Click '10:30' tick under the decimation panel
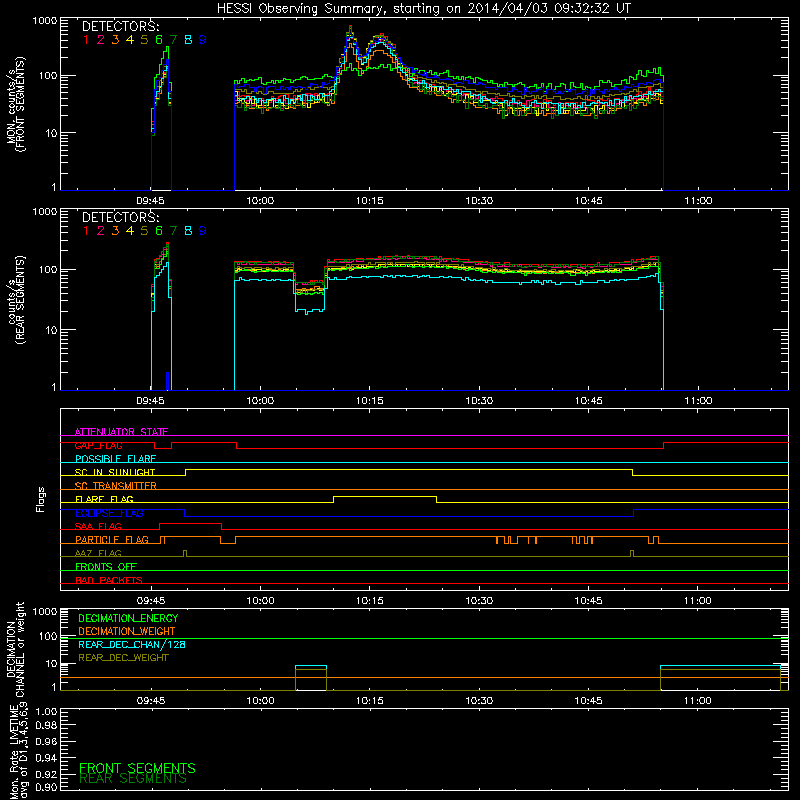 (x=479, y=701)
